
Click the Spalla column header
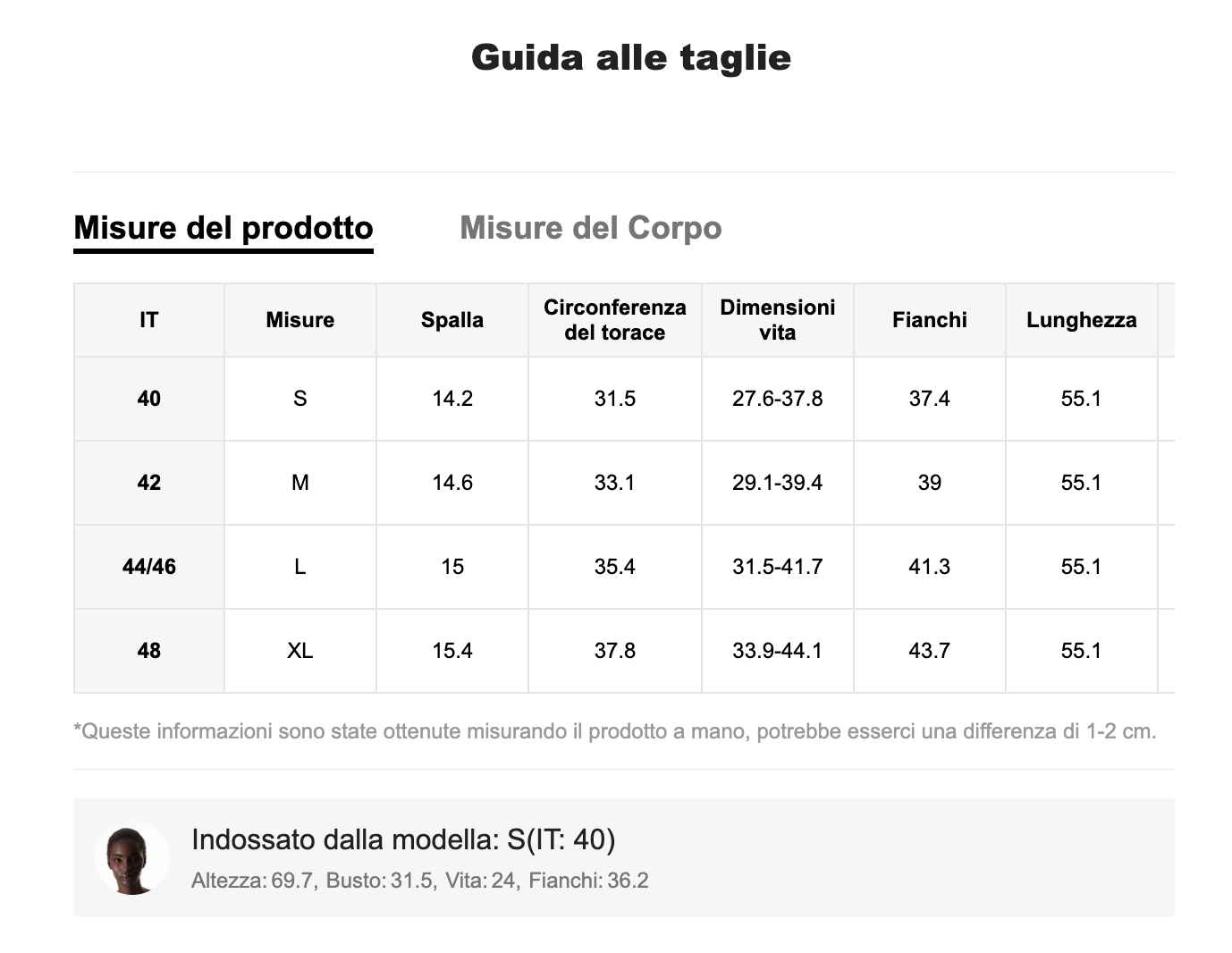click(452, 320)
